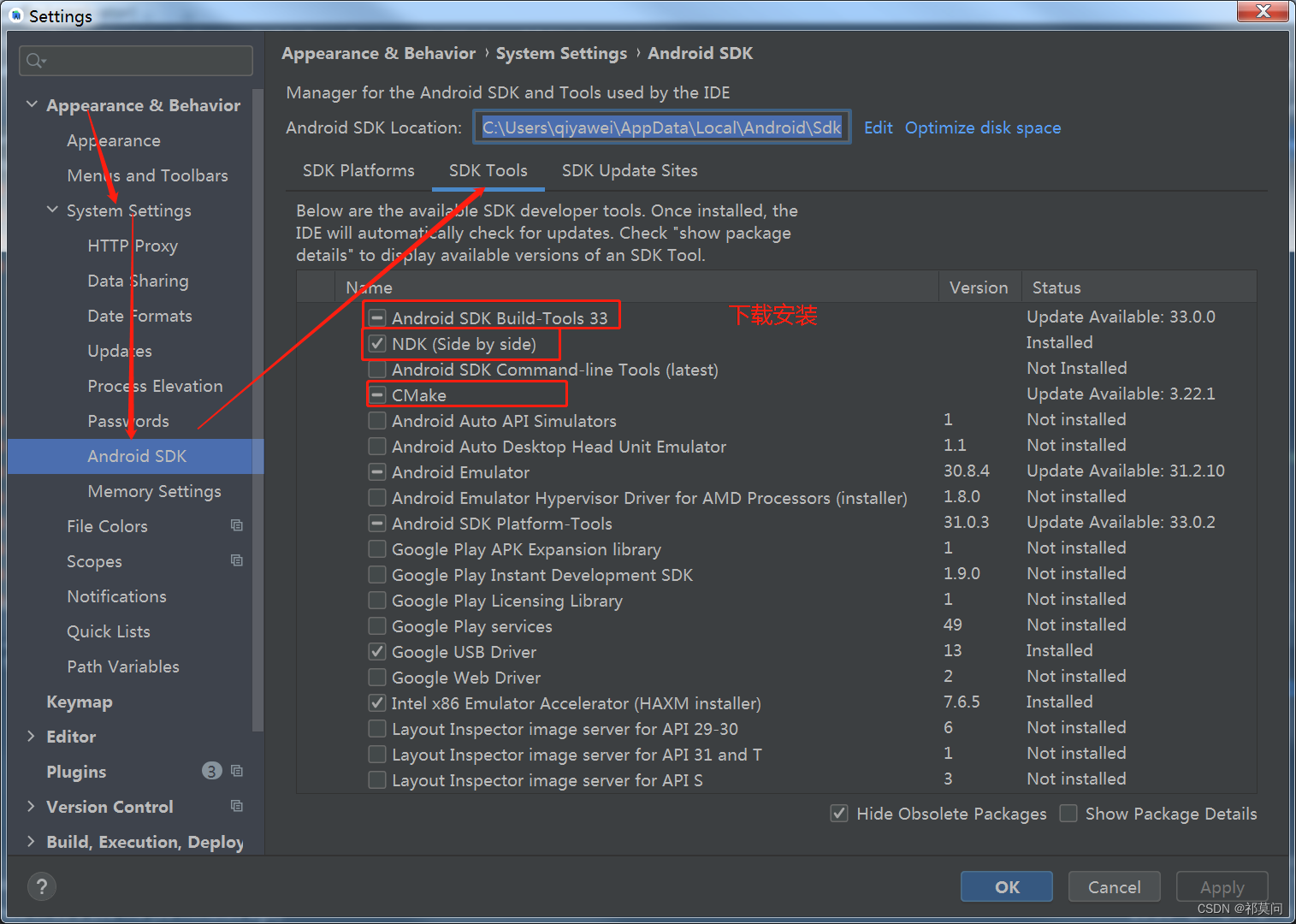This screenshot has width=1296, height=924.
Task: Expand the Version Control section
Action: tap(32, 806)
